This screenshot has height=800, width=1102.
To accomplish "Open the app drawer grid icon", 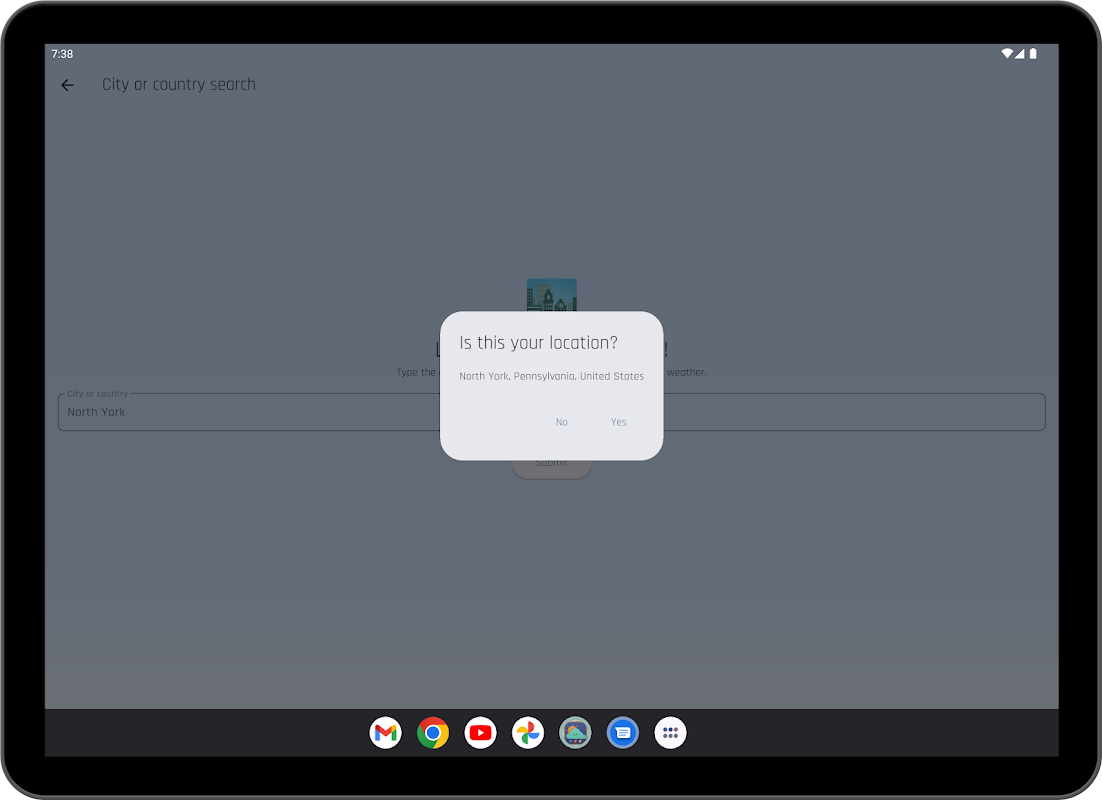I will pyautogui.click(x=670, y=733).
